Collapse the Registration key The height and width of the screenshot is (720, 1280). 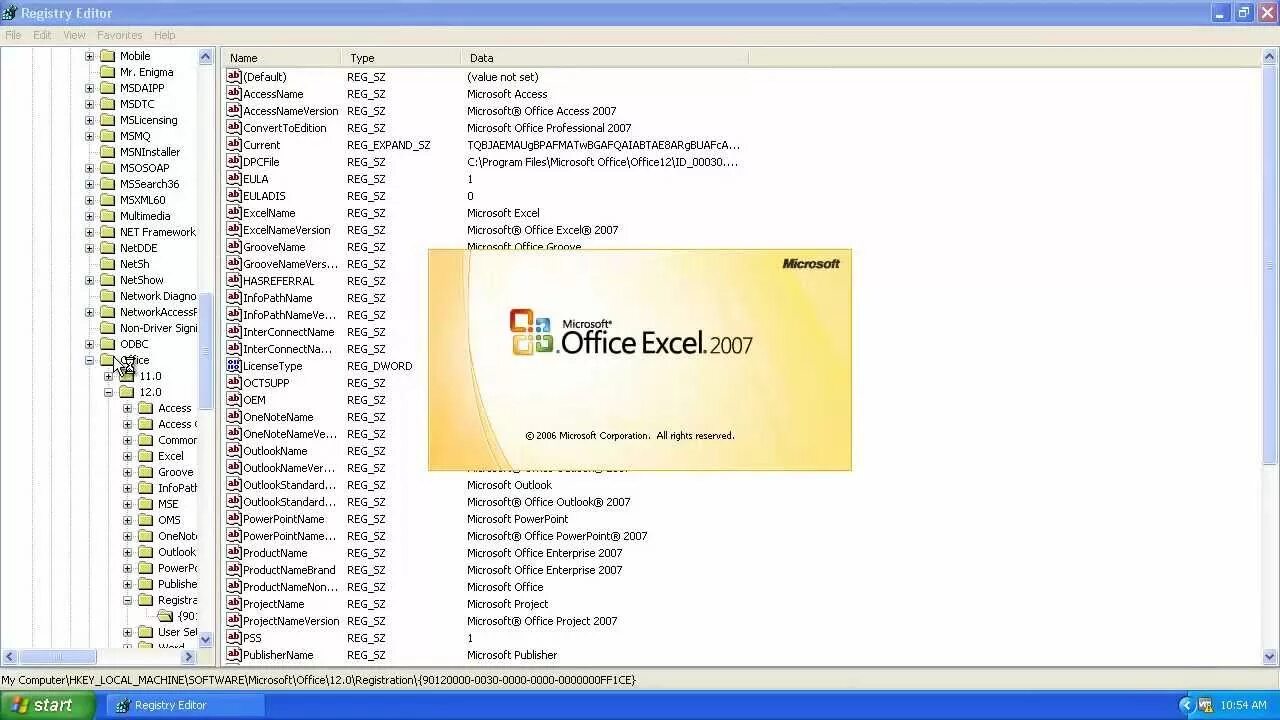[127, 600]
